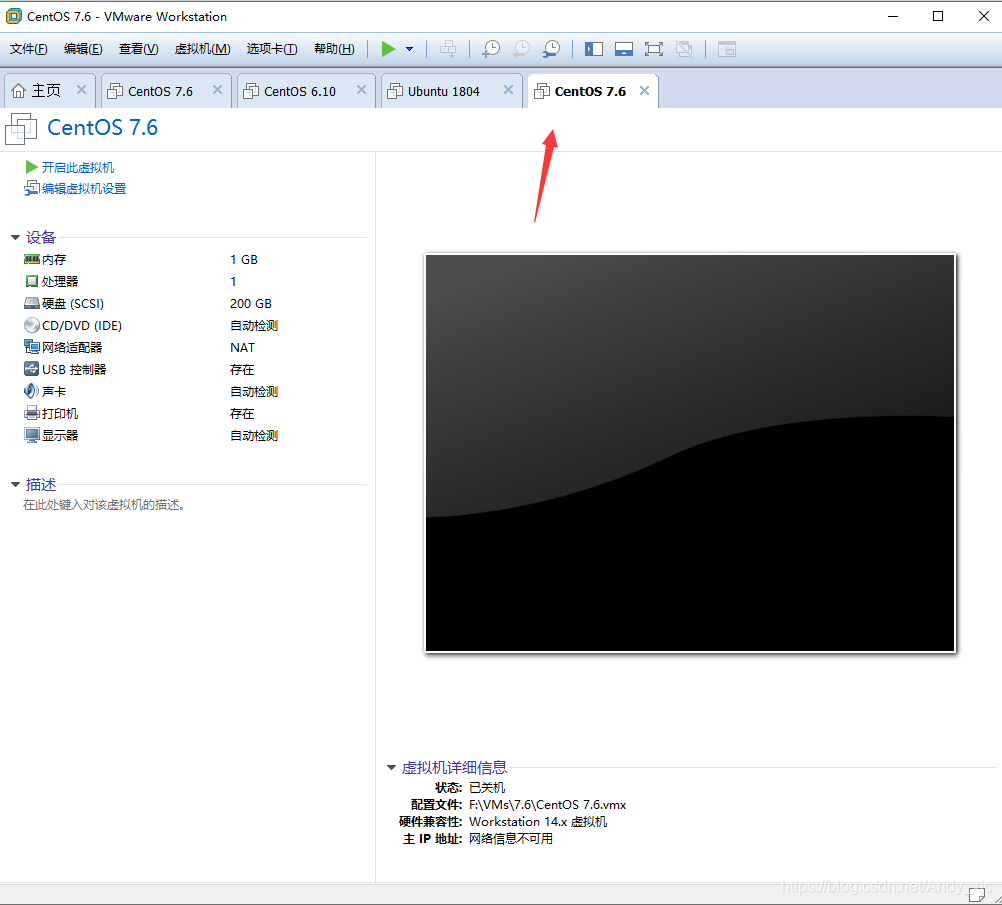Select the 声卡 sound card icon
This screenshot has height=905, width=1002.
pos(31,391)
